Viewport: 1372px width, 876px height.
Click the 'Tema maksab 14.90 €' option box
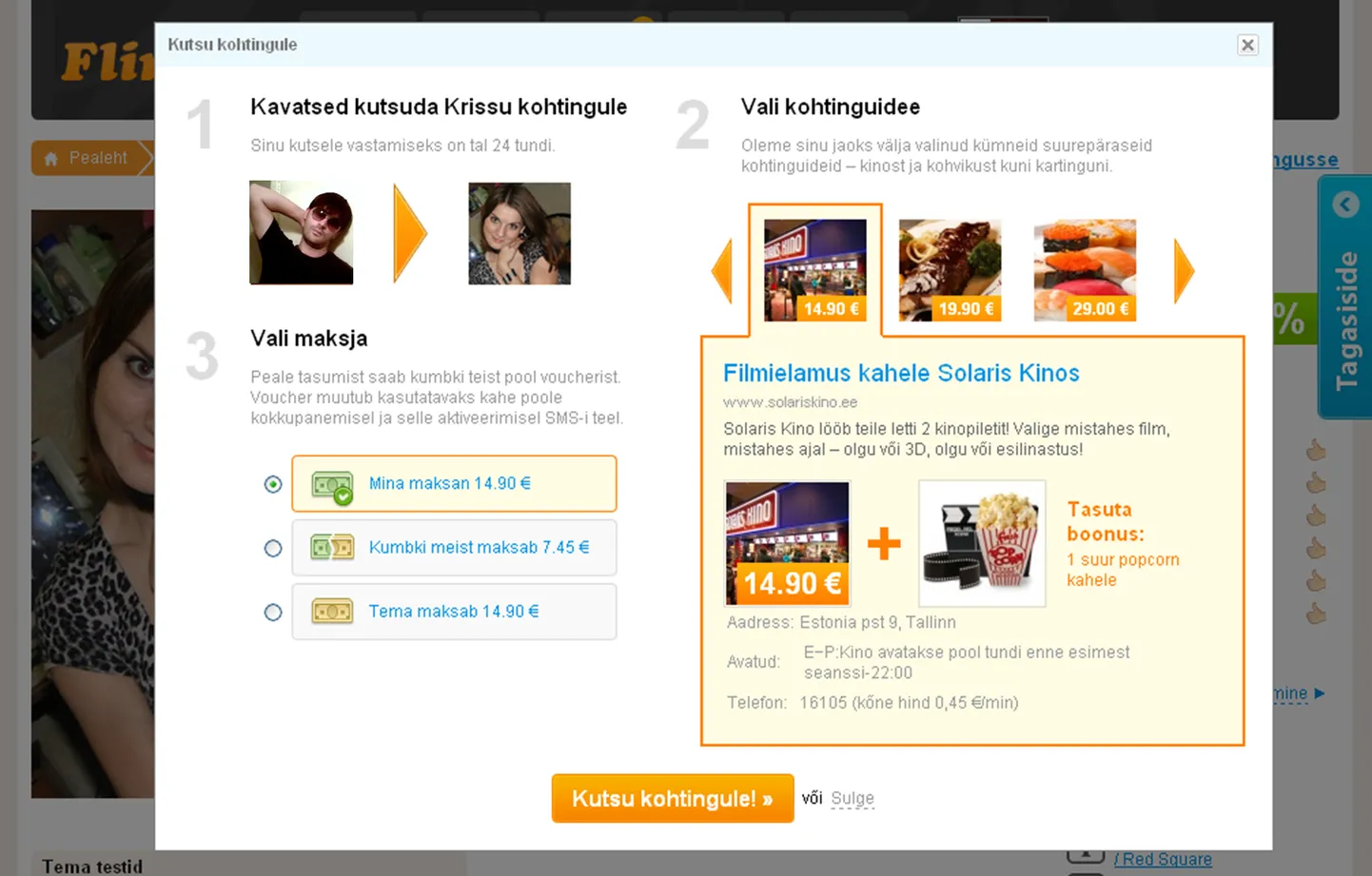(454, 611)
